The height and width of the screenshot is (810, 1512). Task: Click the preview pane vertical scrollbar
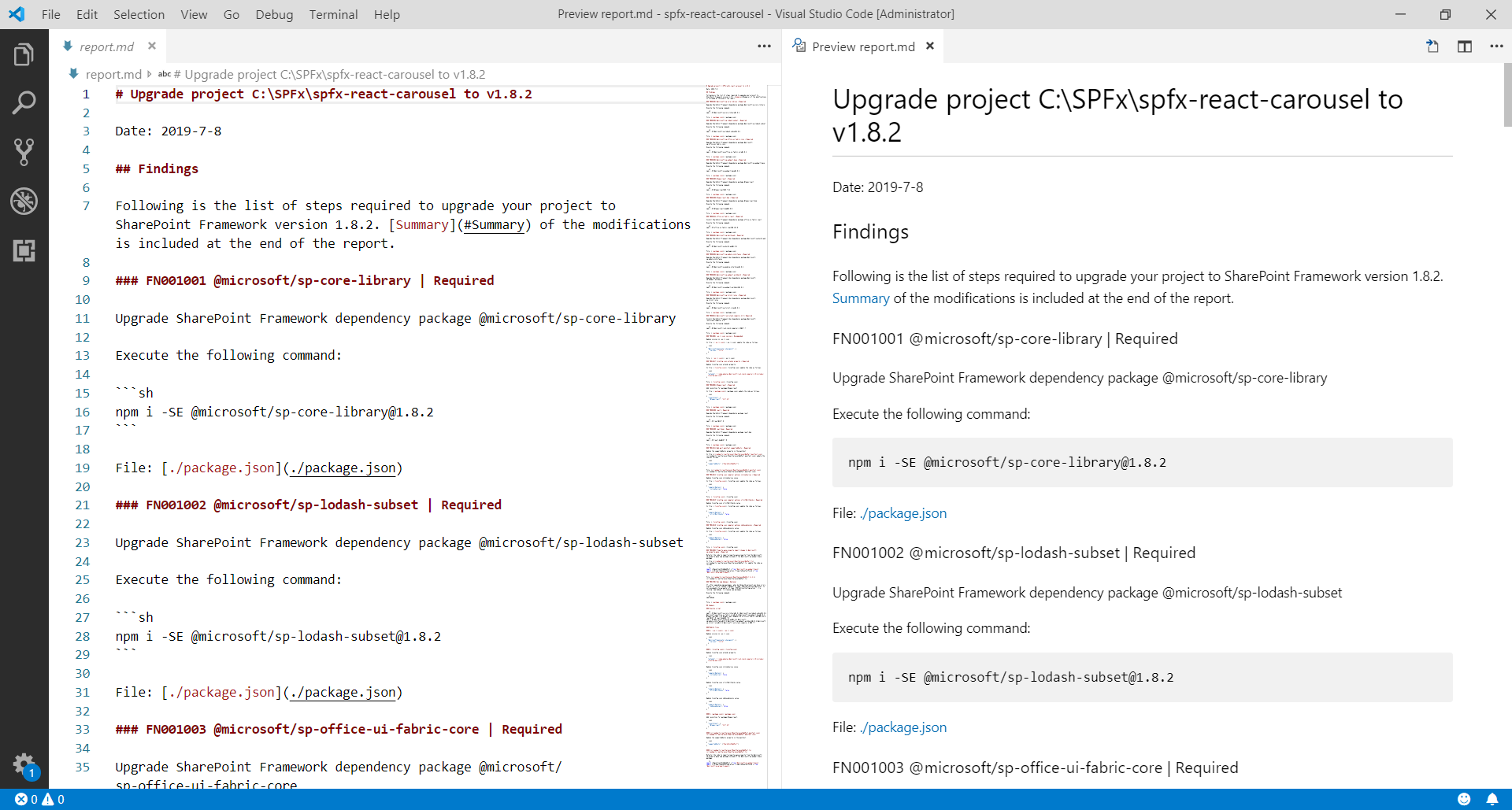coord(1507,94)
